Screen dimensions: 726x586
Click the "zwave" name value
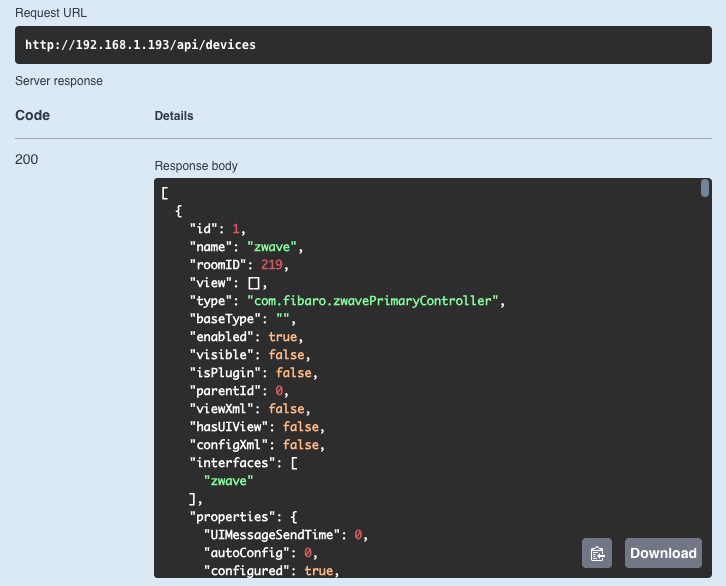(x=271, y=247)
